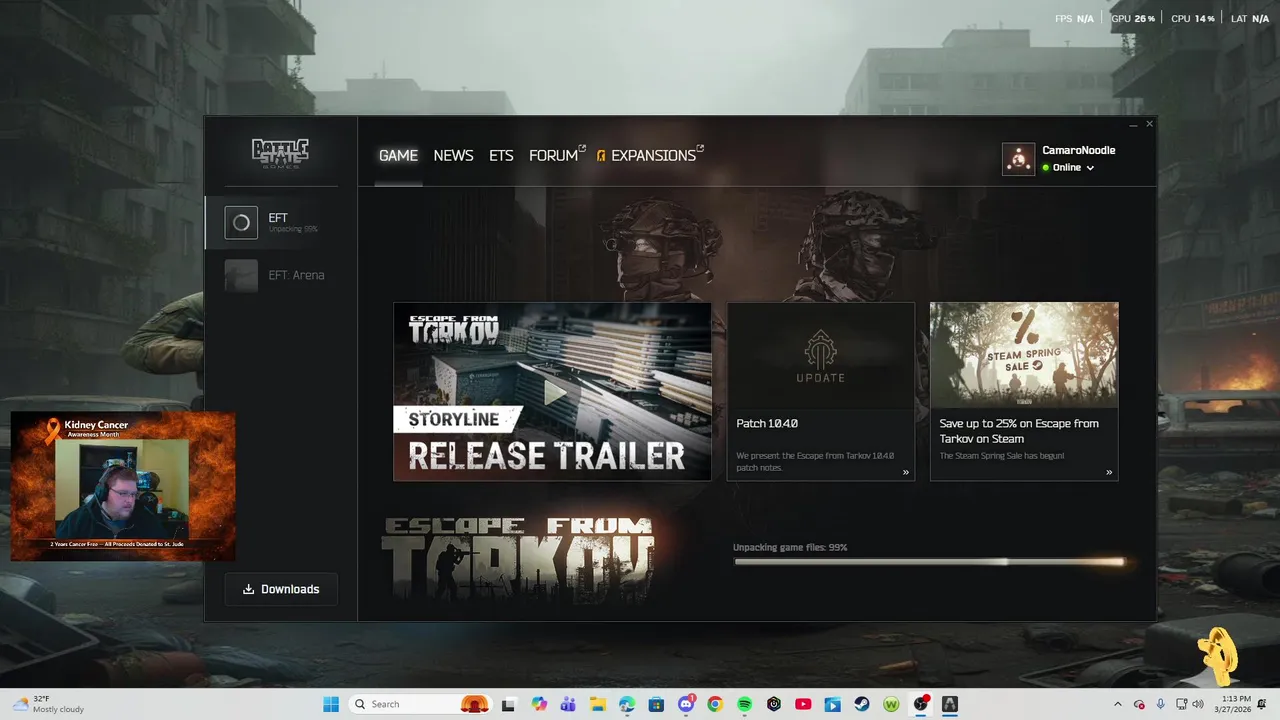The width and height of the screenshot is (1280, 720).
Task: Open the Windows Start menu
Action: click(331, 704)
